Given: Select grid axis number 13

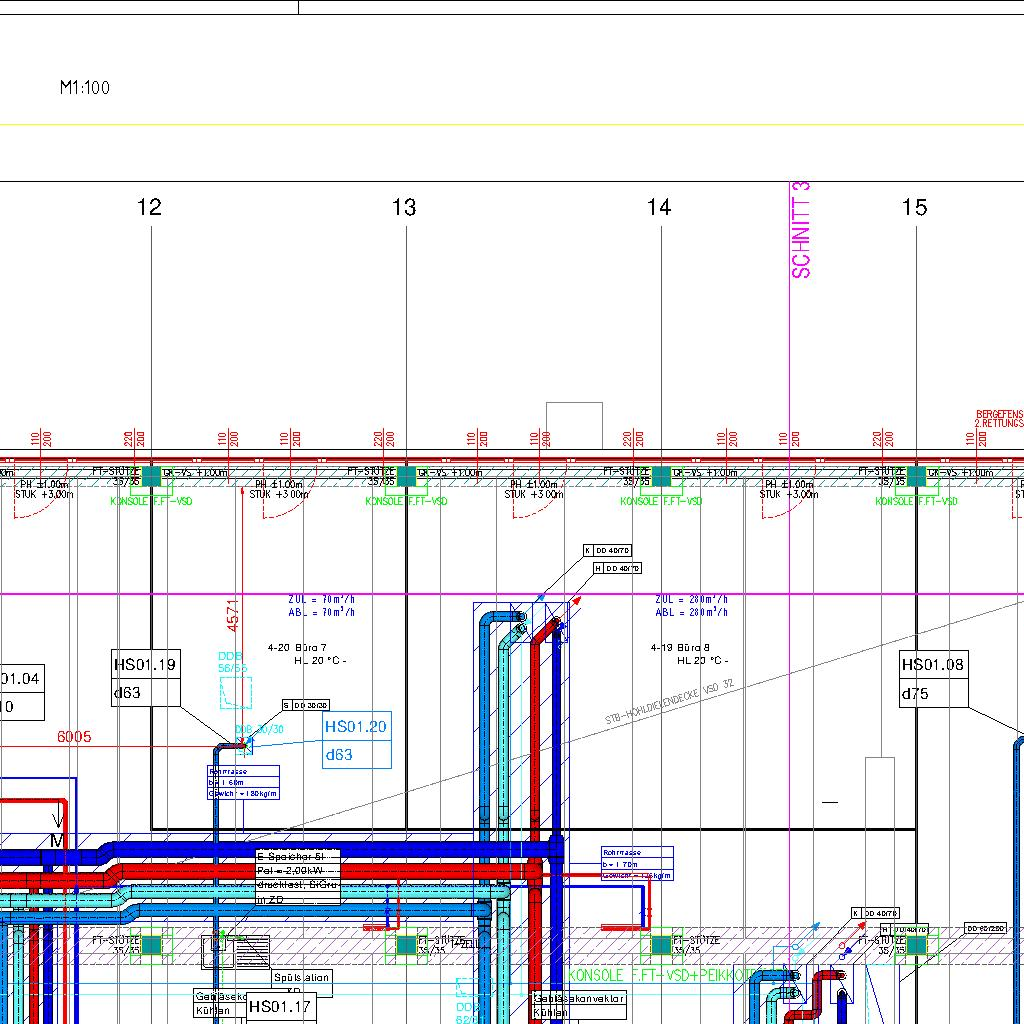Looking at the screenshot, I should coord(404,207).
